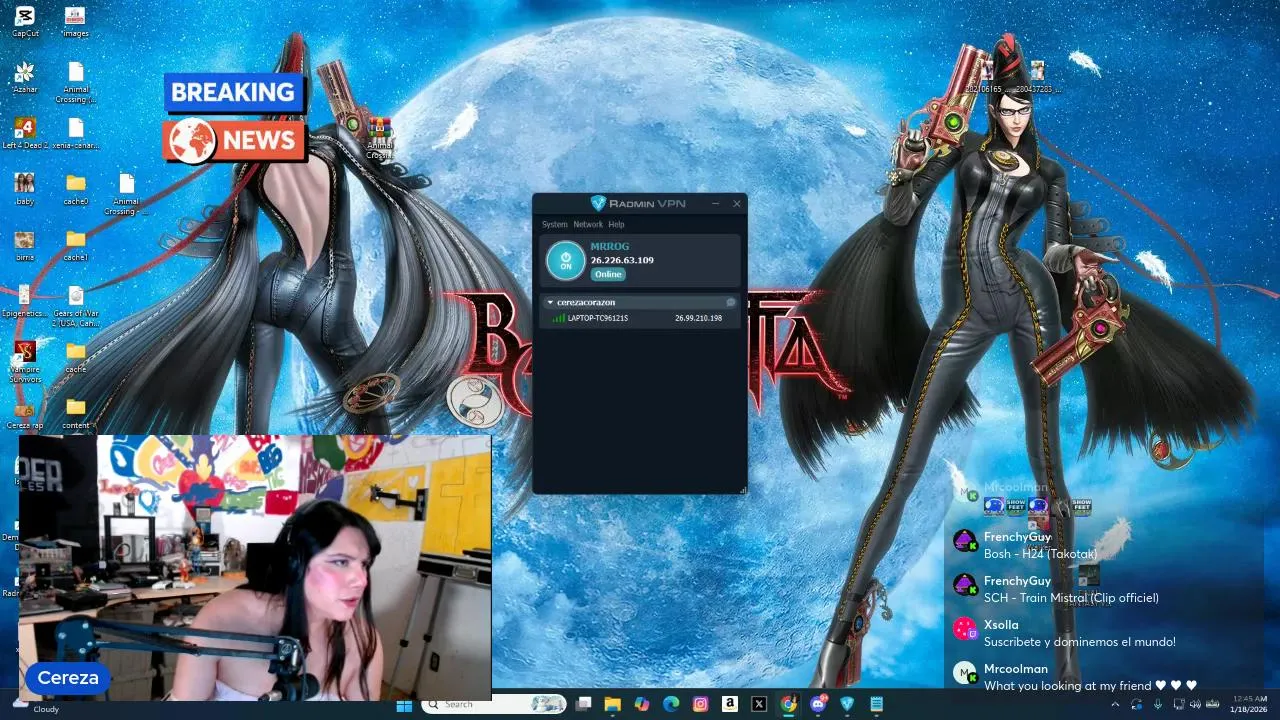Open the Notepad app on the taskbar
The width and height of the screenshot is (1280, 720).
pyautogui.click(x=877, y=705)
